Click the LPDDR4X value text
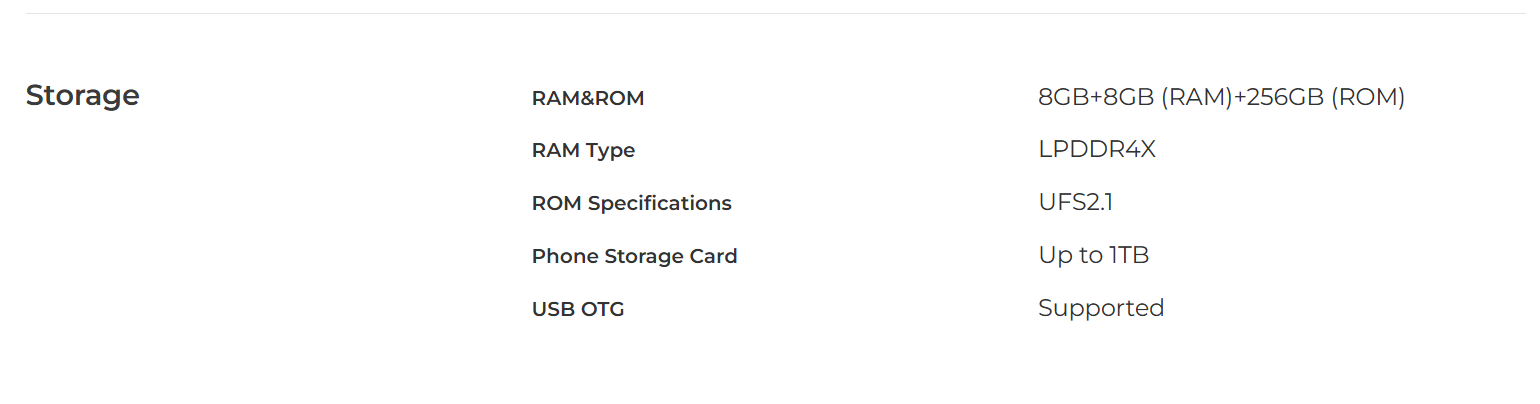 1097,150
